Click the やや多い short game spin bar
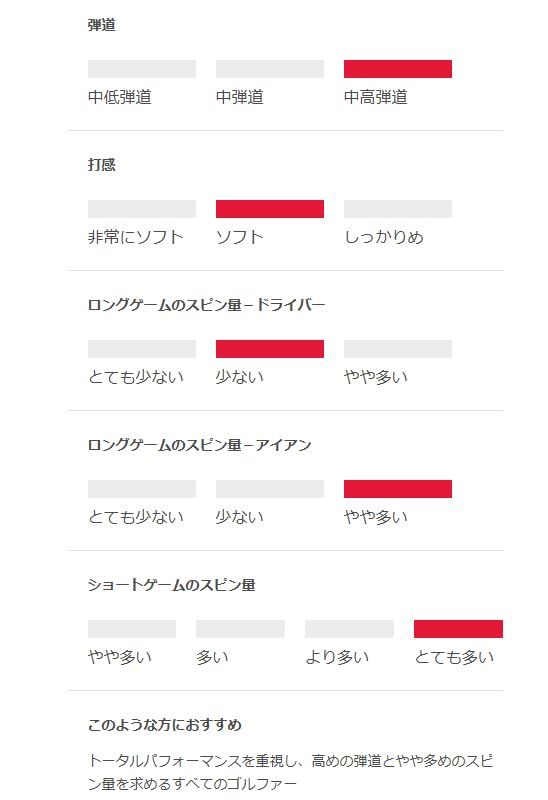Viewport: 548px width, 800px height. pos(132,629)
